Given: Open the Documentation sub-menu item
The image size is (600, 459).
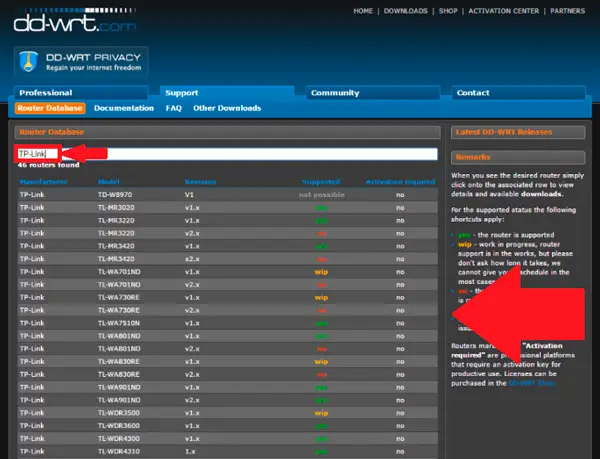Looking at the screenshot, I should (x=124, y=108).
